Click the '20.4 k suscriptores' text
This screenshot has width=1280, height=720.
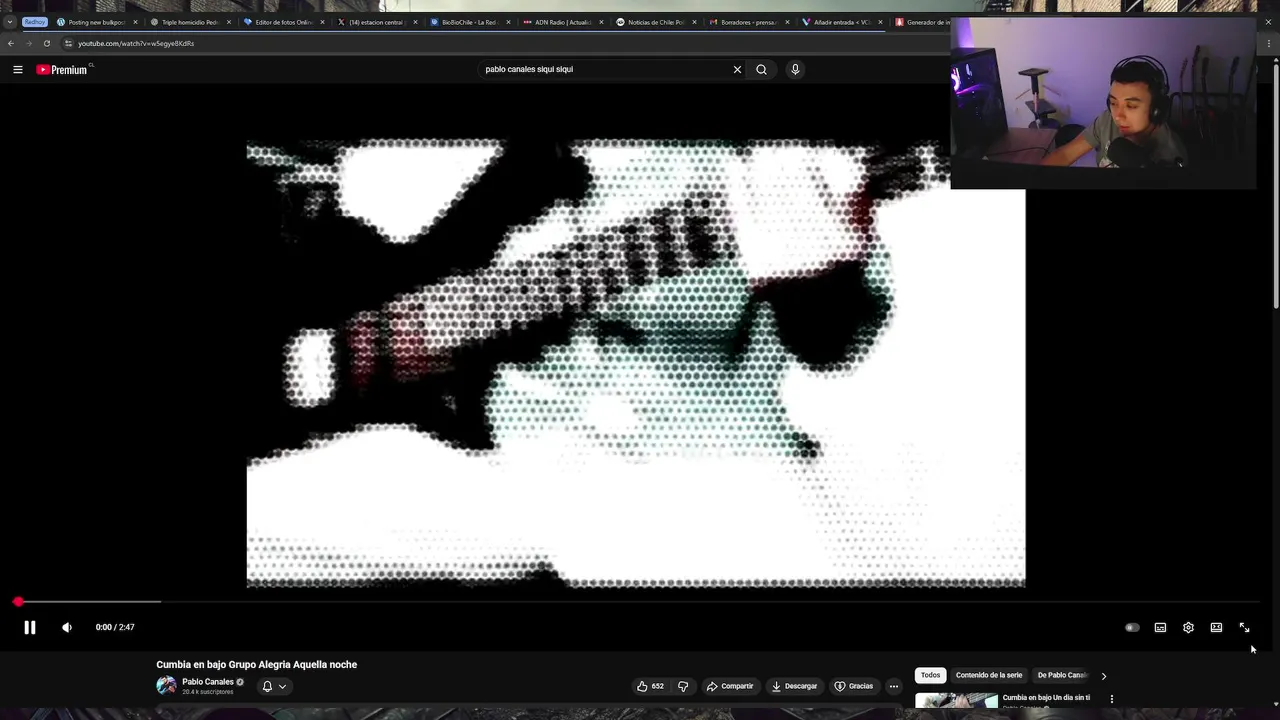(207, 692)
